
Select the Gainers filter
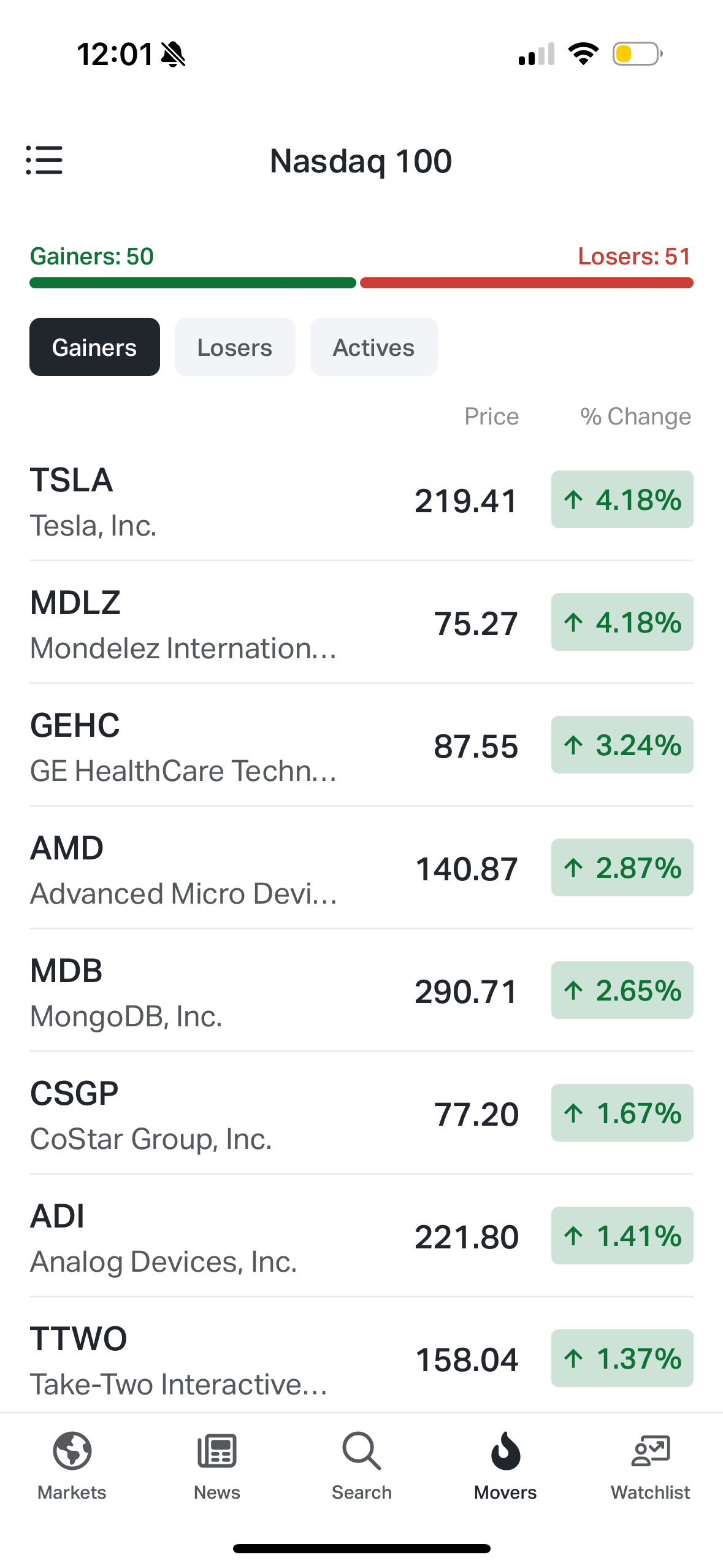tap(94, 347)
